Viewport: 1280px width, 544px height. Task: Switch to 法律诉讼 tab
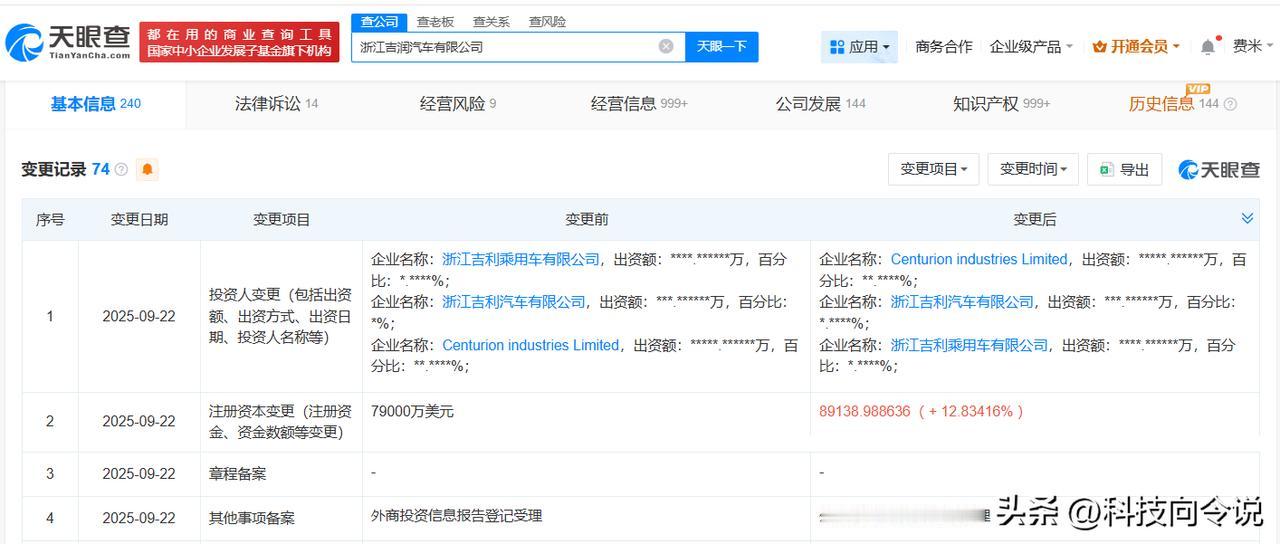[276, 104]
